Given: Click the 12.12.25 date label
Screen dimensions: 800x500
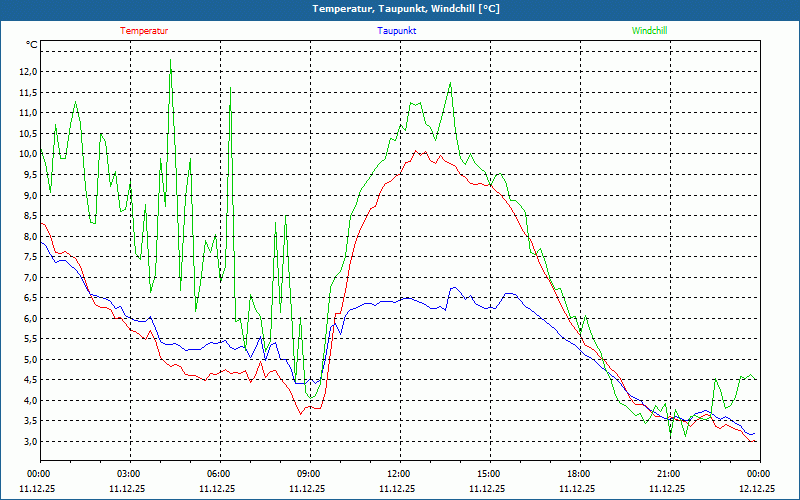Looking at the screenshot, I should tap(757, 489).
